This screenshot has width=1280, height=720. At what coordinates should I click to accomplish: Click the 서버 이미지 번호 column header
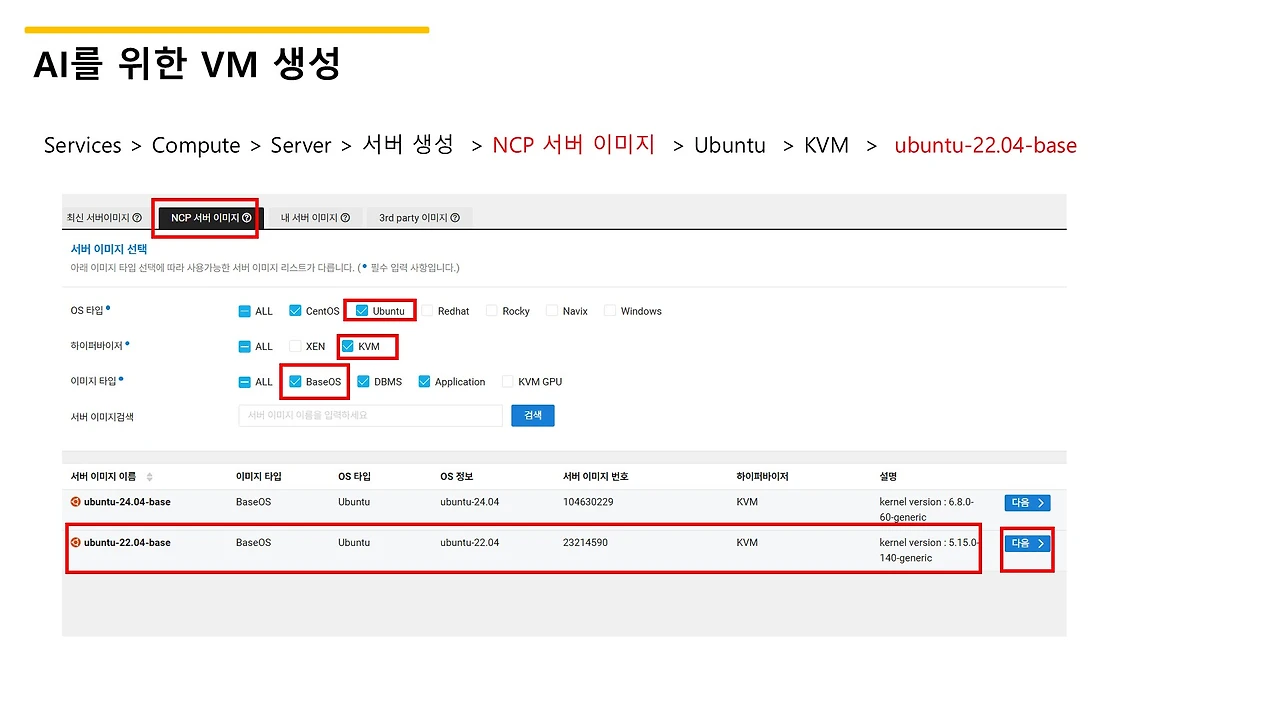(x=595, y=477)
